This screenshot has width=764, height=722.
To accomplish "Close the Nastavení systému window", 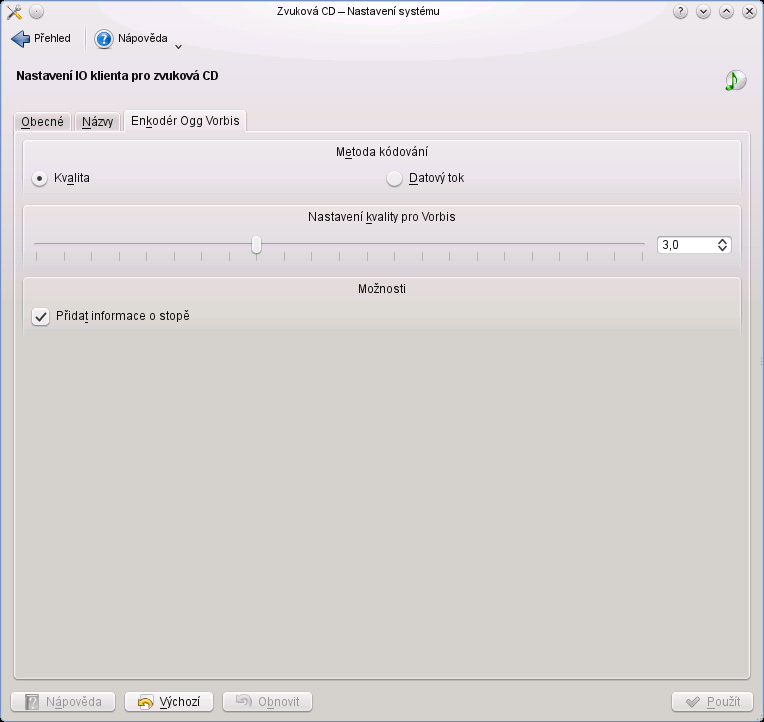I will pyautogui.click(x=749, y=11).
